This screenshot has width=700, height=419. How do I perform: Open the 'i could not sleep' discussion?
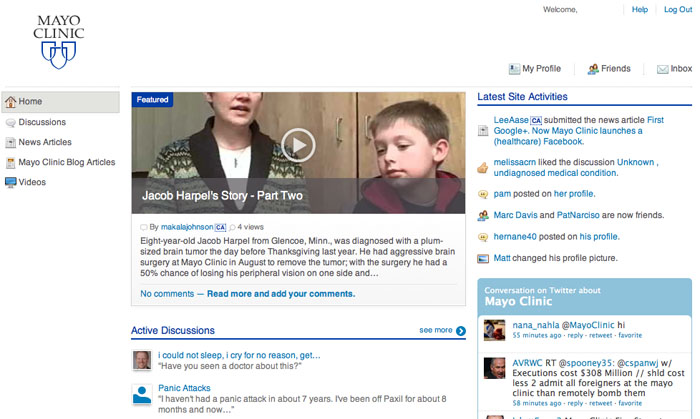click(x=239, y=356)
